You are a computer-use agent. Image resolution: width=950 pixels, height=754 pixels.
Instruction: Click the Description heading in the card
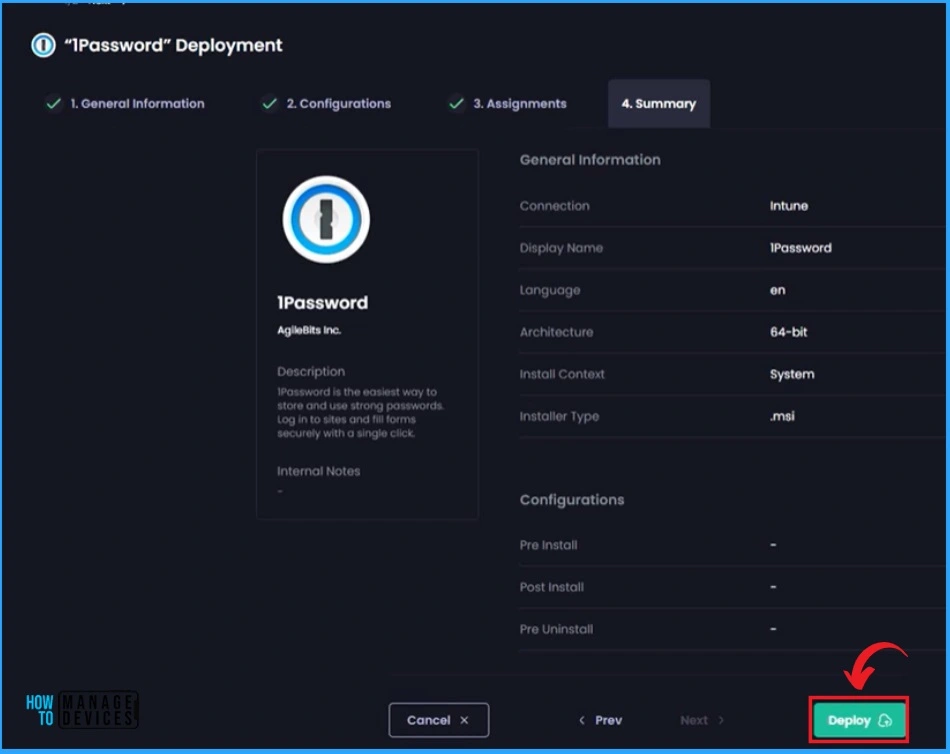click(311, 372)
